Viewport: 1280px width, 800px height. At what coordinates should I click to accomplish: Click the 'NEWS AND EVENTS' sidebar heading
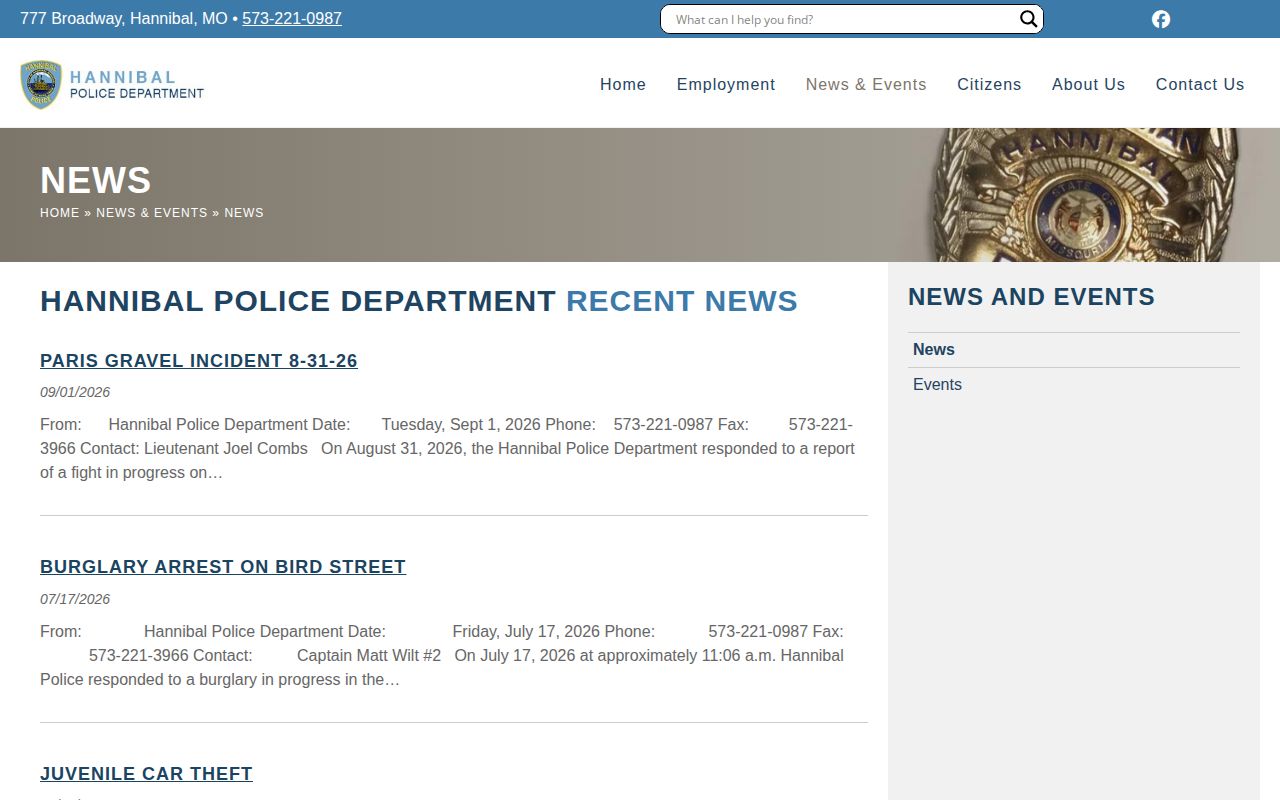tap(1031, 297)
